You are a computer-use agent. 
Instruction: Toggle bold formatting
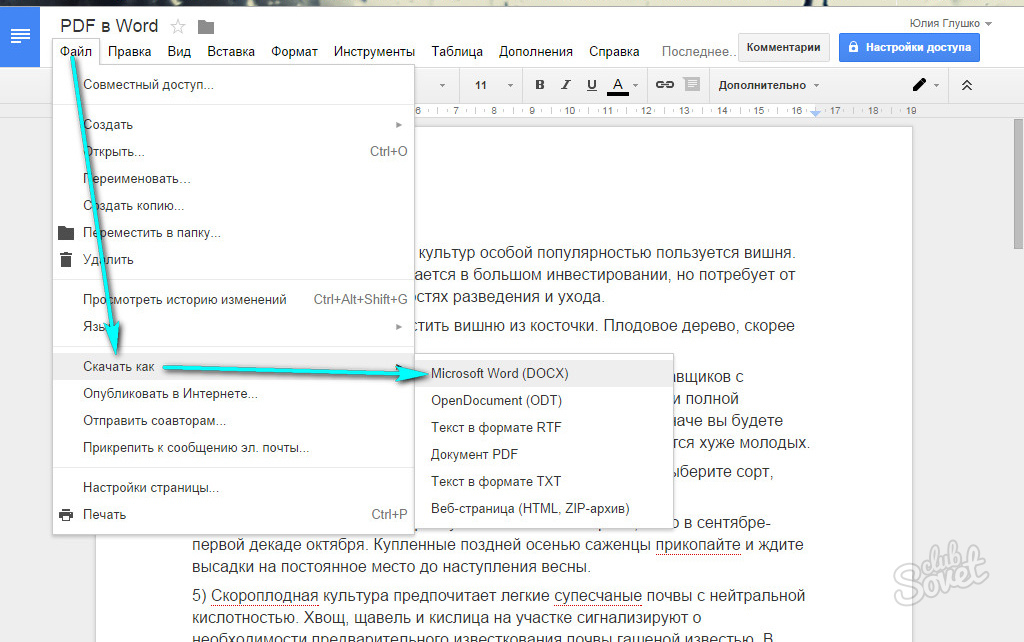coord(540,85)
